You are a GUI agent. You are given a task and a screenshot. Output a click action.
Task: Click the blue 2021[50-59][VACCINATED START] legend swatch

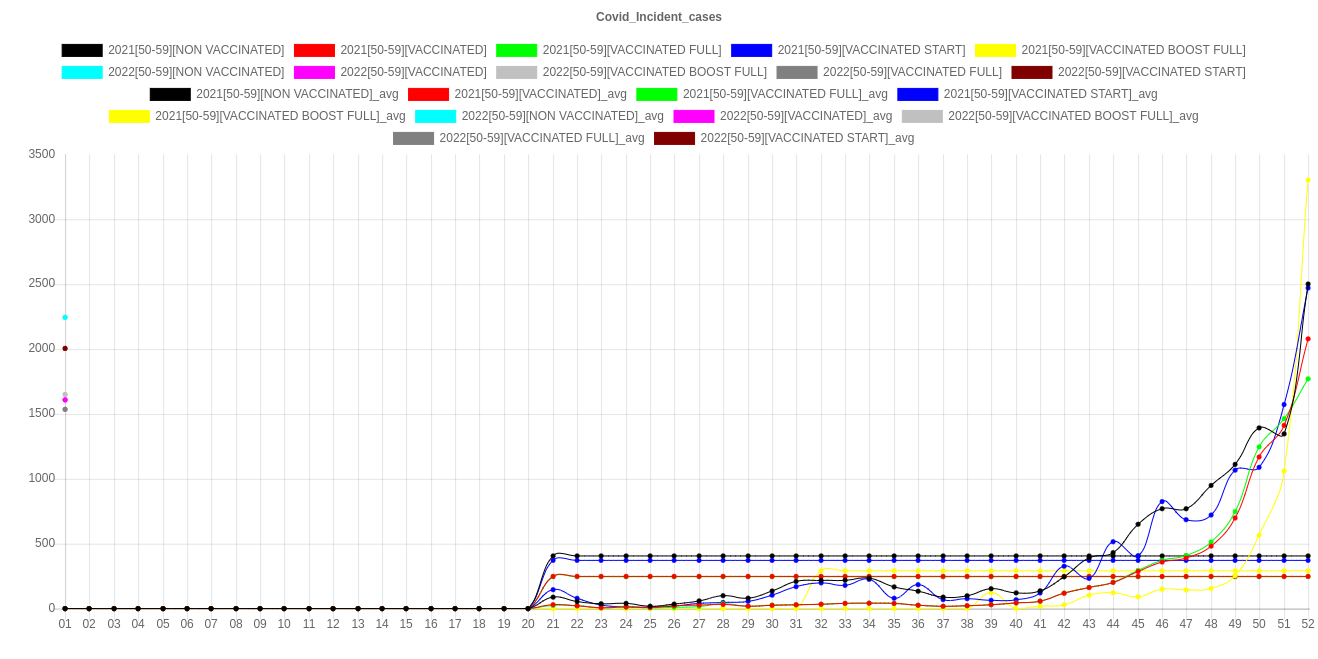[x=752, y=50]
